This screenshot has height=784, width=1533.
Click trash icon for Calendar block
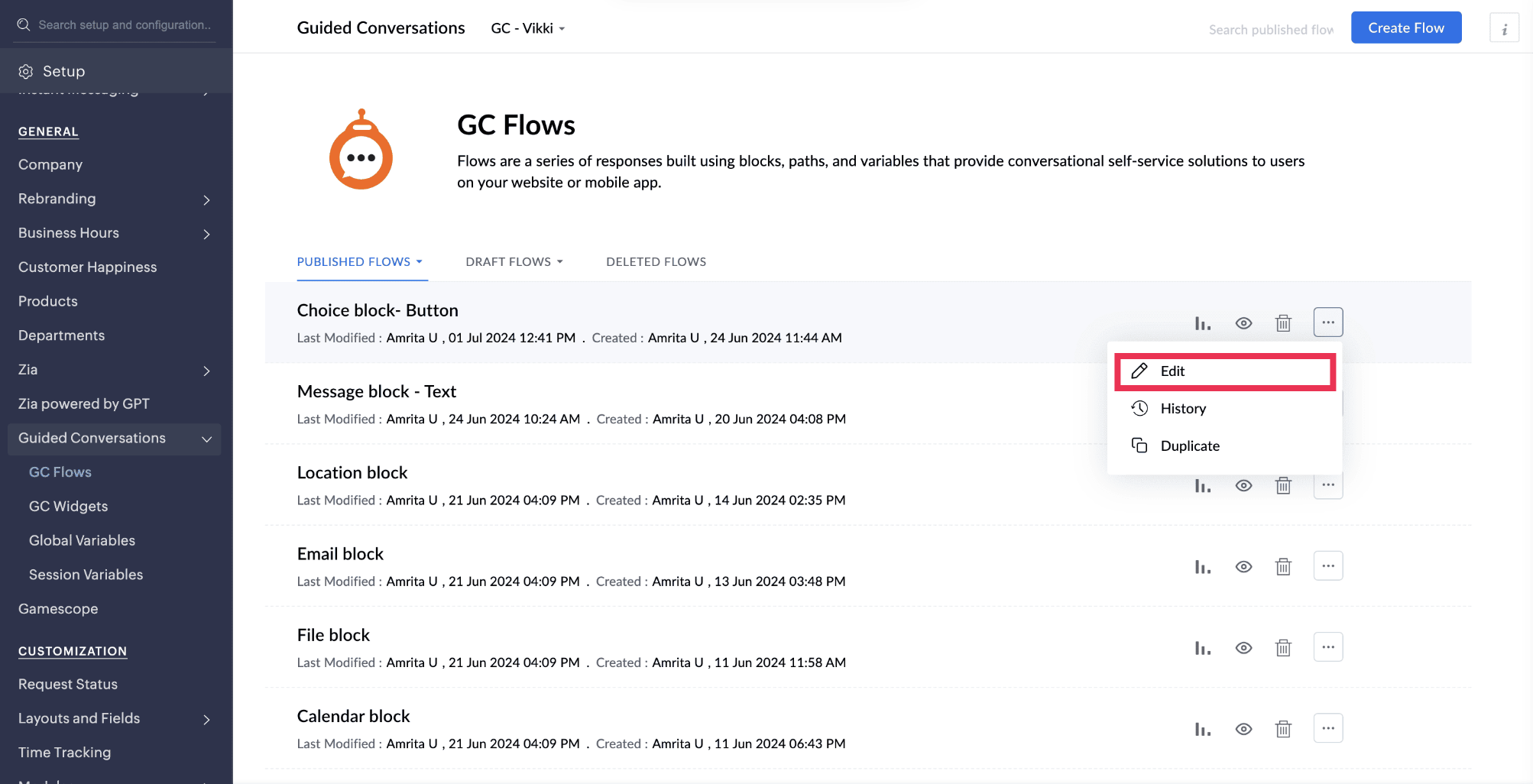[x=1283, y=729]
